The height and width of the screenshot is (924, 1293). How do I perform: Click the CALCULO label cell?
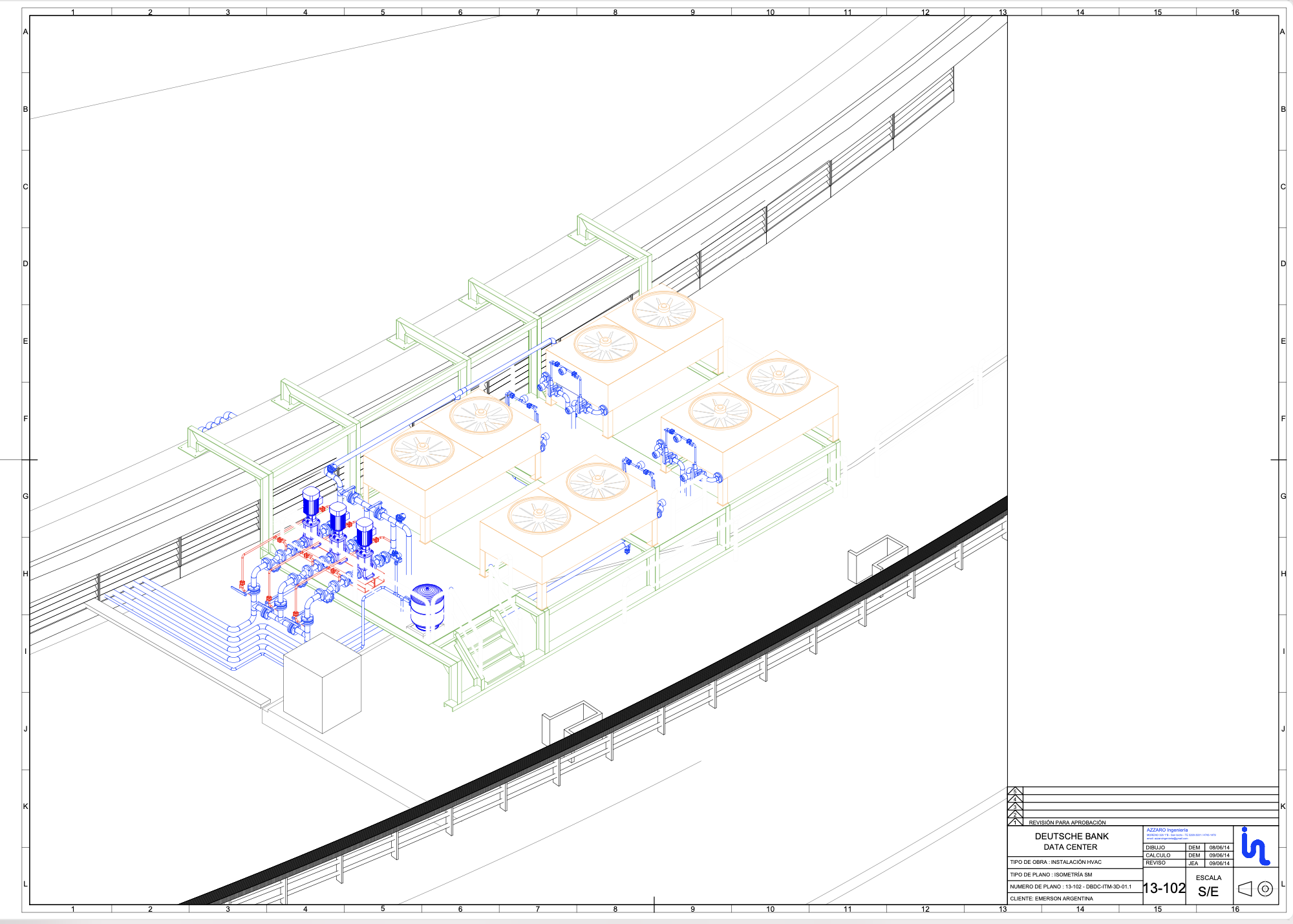point(1158,855)
